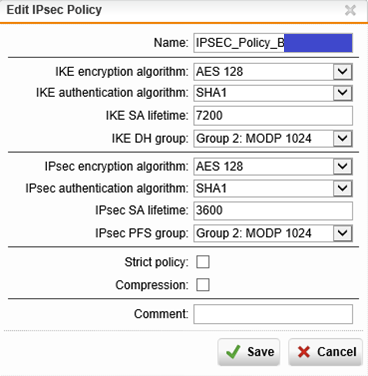
Task: Open IKE encryption algorithm dropdown arrow
Action: pyautogui.click(x=342, y=72)
